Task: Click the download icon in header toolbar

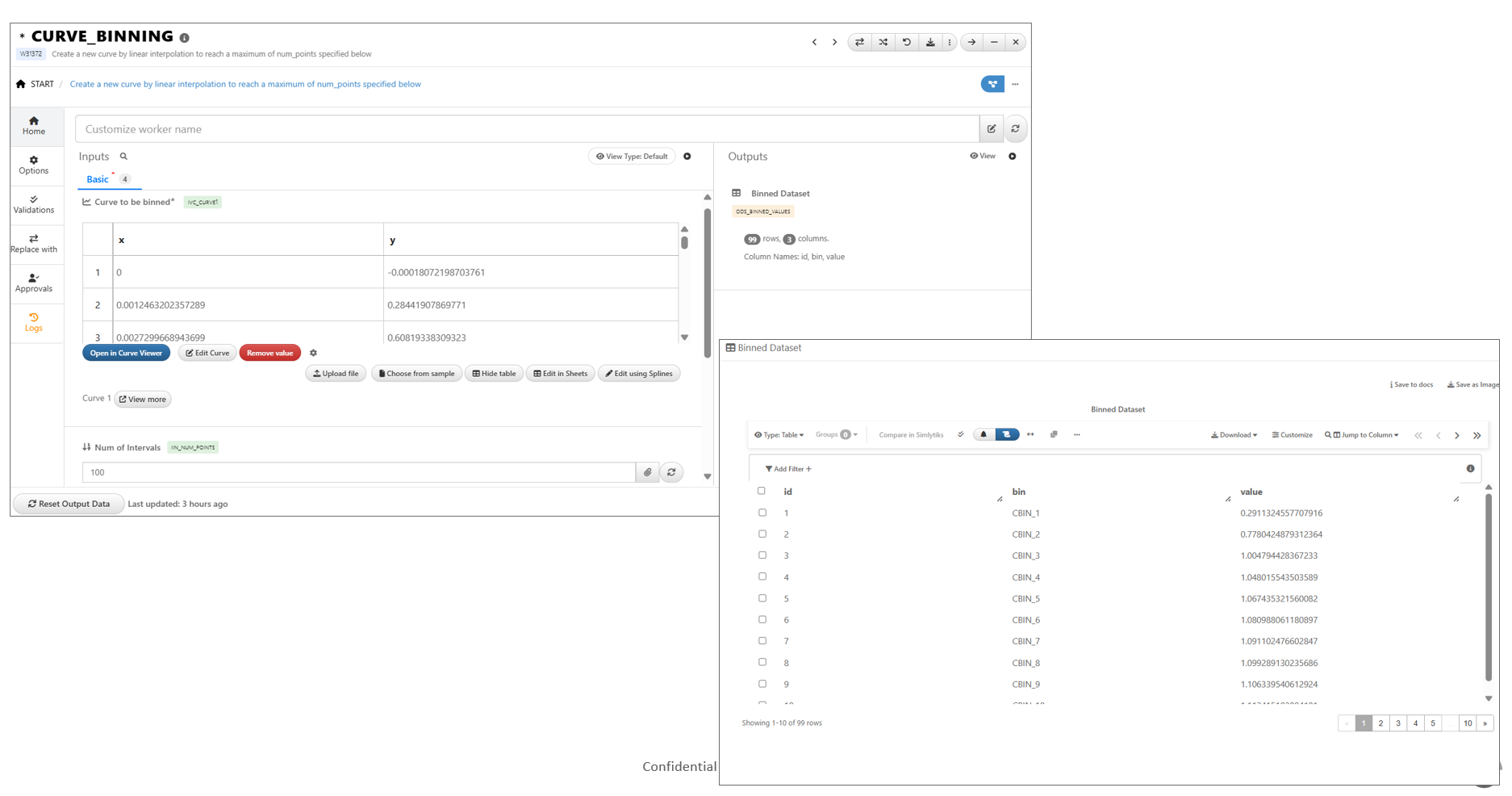Action: pyautogui.click(x=930, y=42)
